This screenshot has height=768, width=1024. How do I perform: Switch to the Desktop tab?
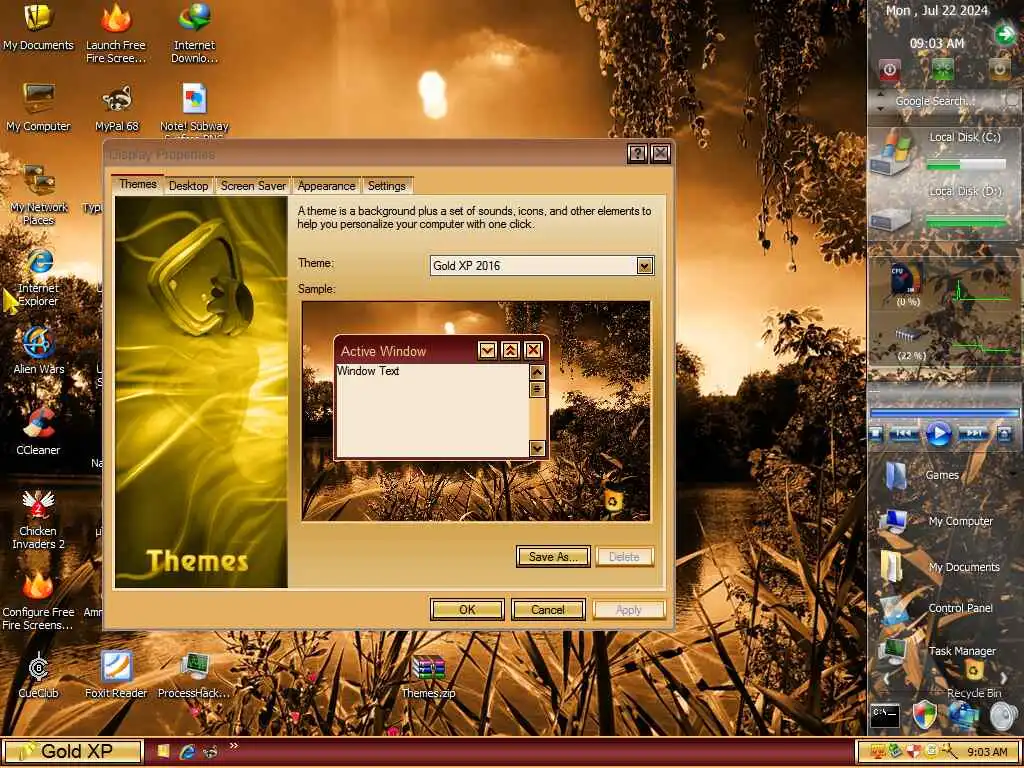[189, 186]
